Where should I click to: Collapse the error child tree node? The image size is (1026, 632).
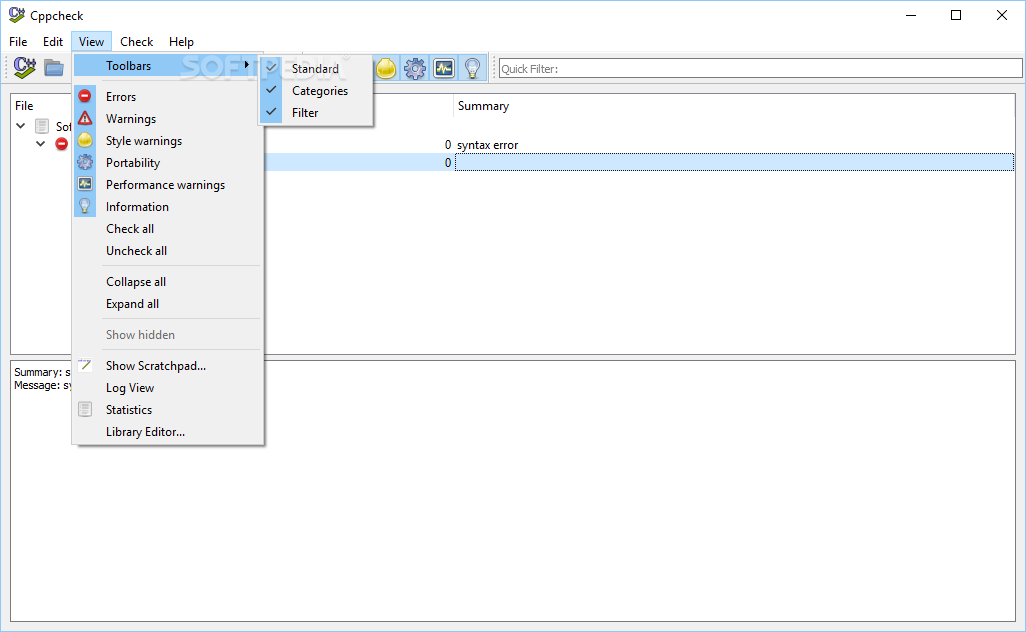pyautogui.click(x=41, y=144)
